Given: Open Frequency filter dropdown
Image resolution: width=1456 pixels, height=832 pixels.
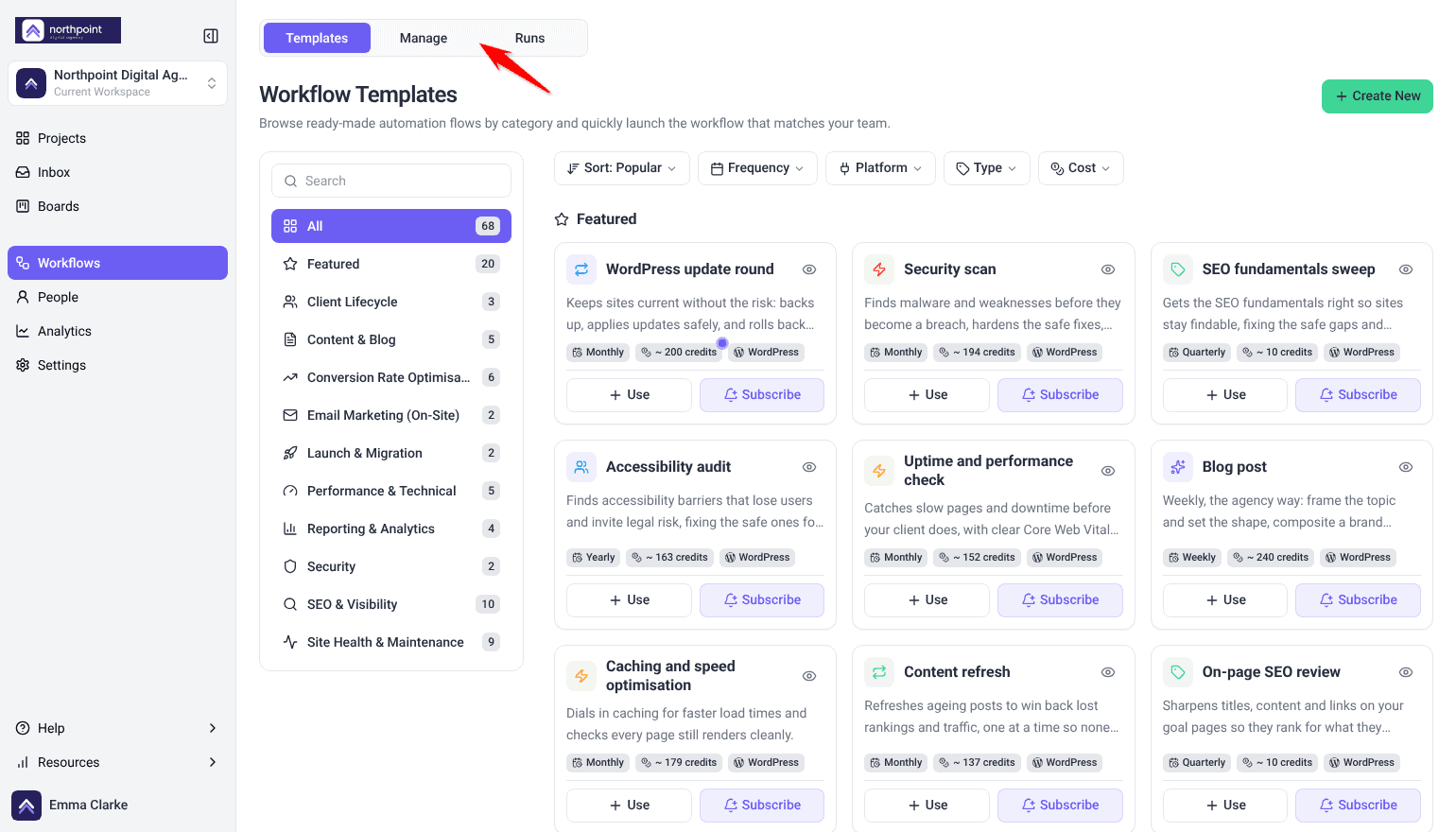Looking at the screenshot, I should pos(757,168).
